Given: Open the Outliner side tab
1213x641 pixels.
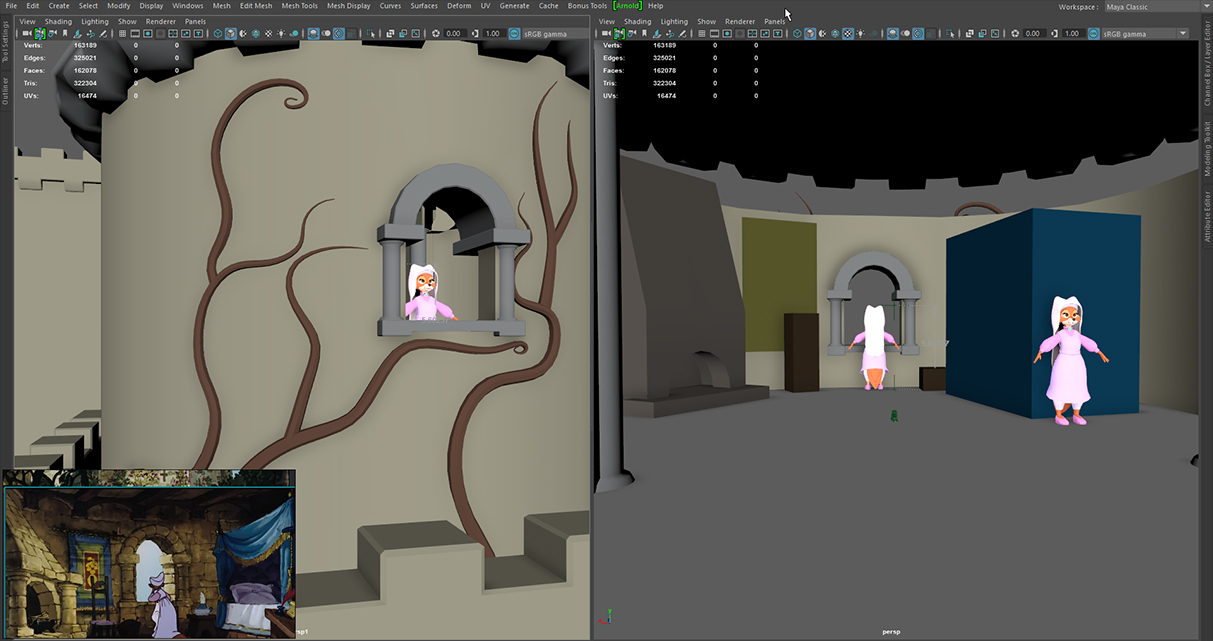Looking at the screenshot, I should [x=5, y=91].
